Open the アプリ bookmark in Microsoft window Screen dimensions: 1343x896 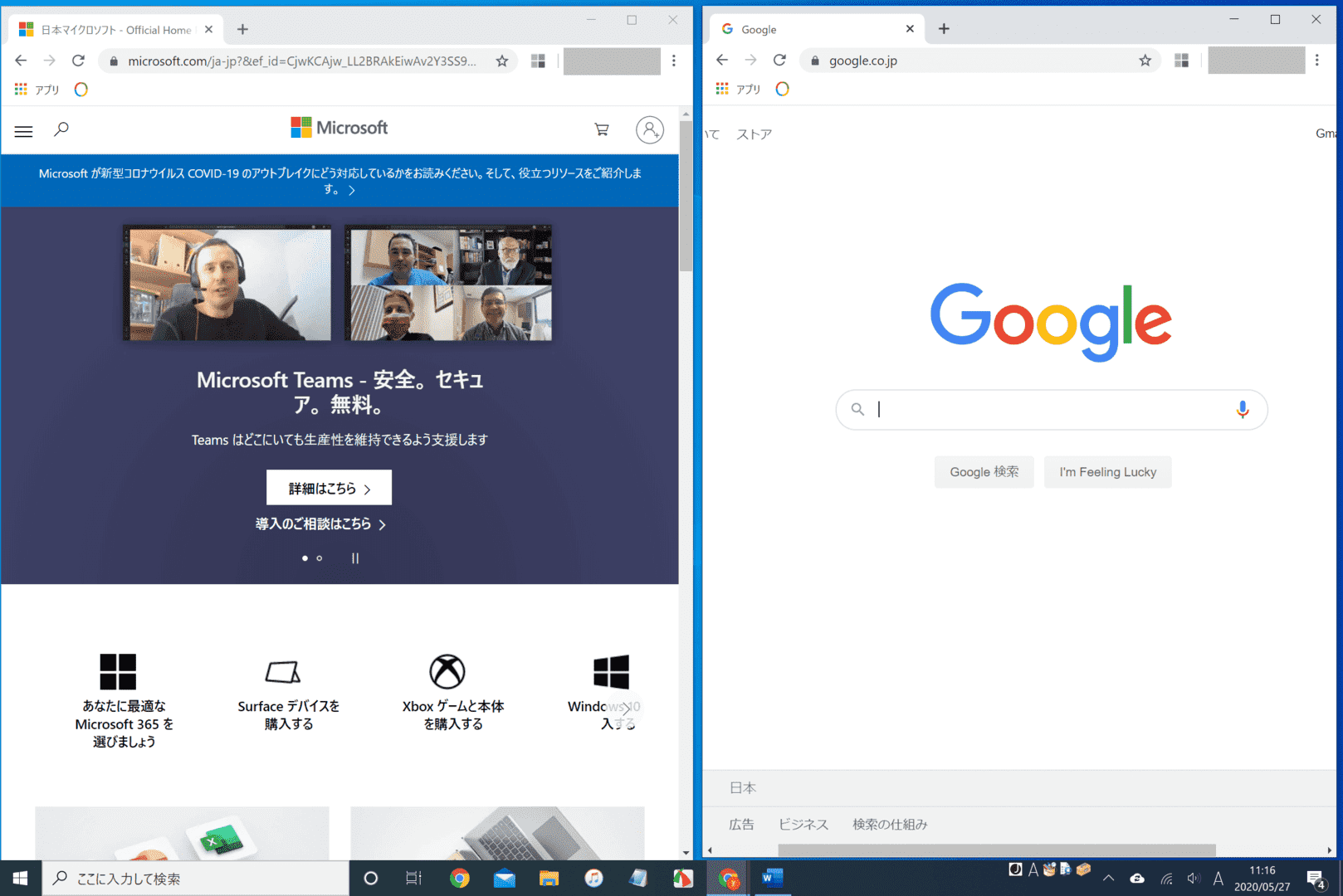click(x=37, y=90)
